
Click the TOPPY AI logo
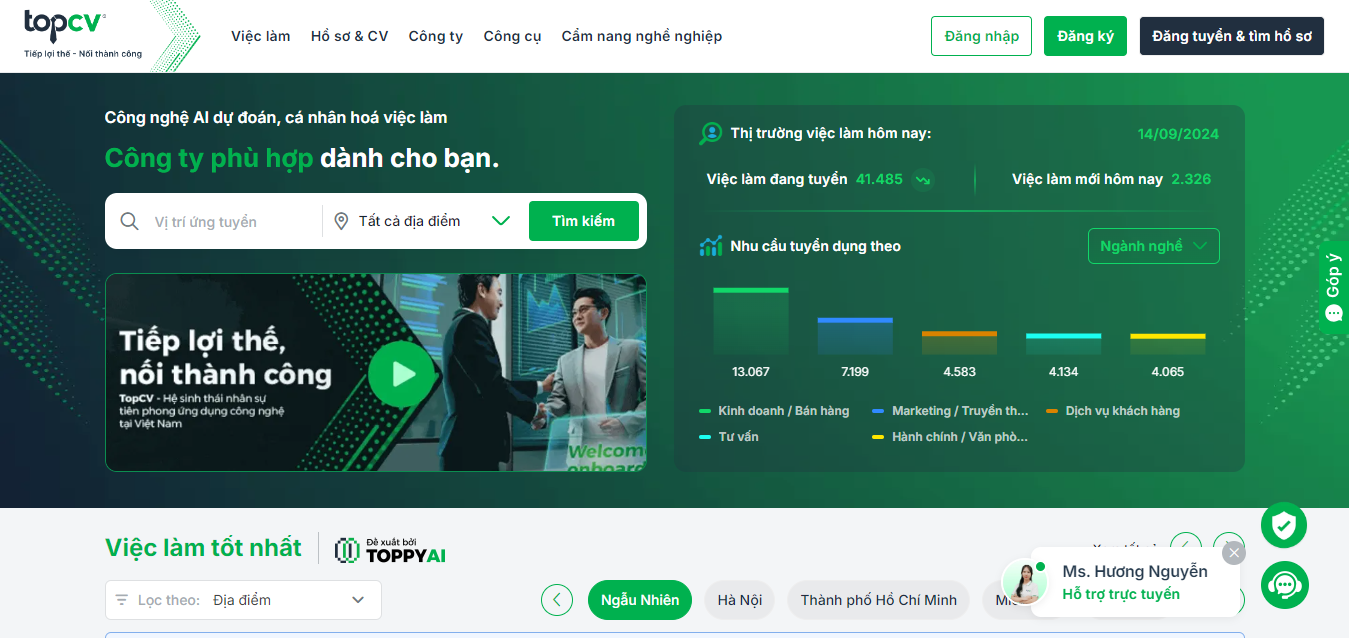[x=390, y=549]
